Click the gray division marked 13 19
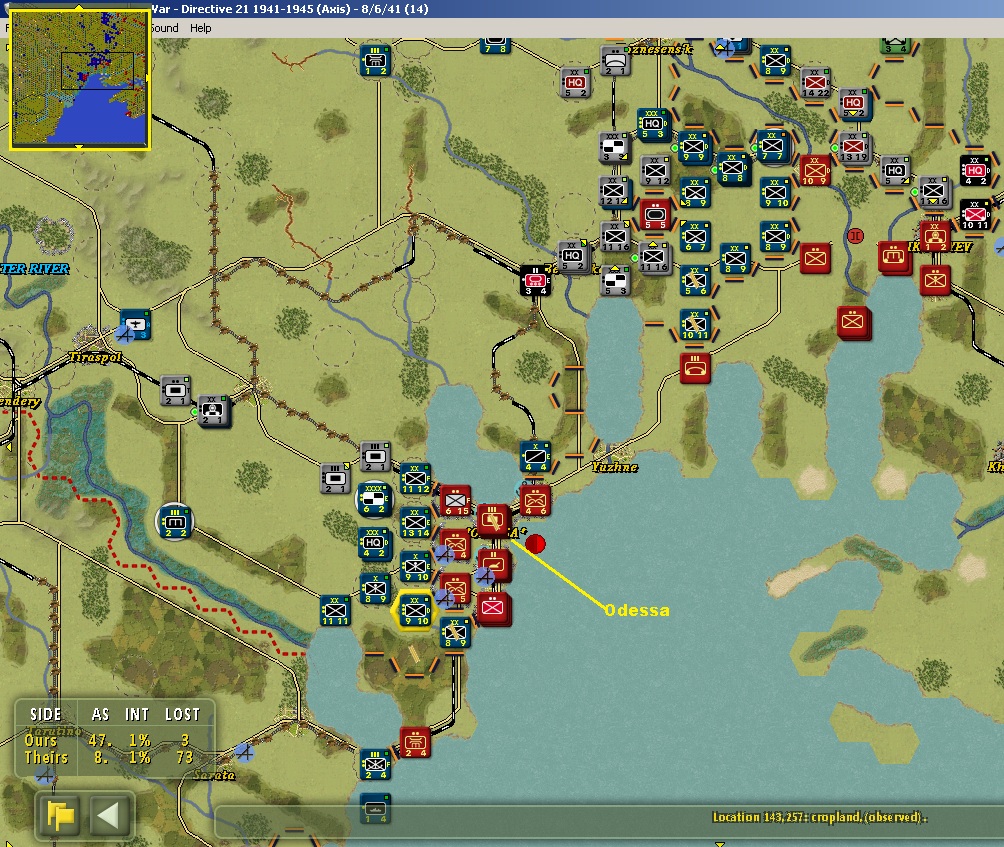The image size is (1004, 847). click(854, 147)
